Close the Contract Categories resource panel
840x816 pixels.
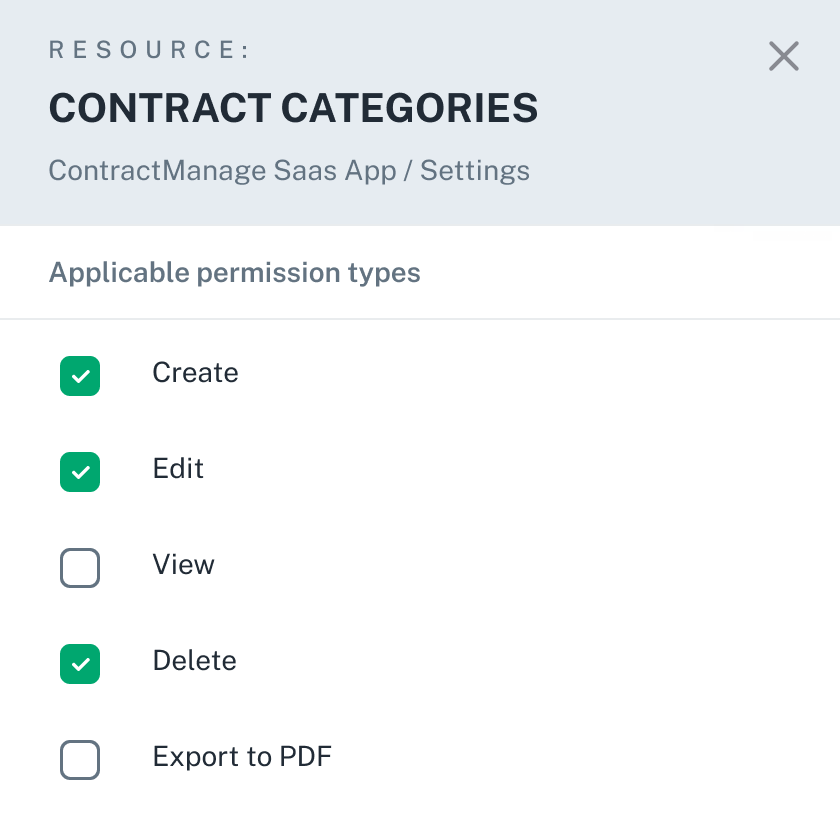coord(784,56)
